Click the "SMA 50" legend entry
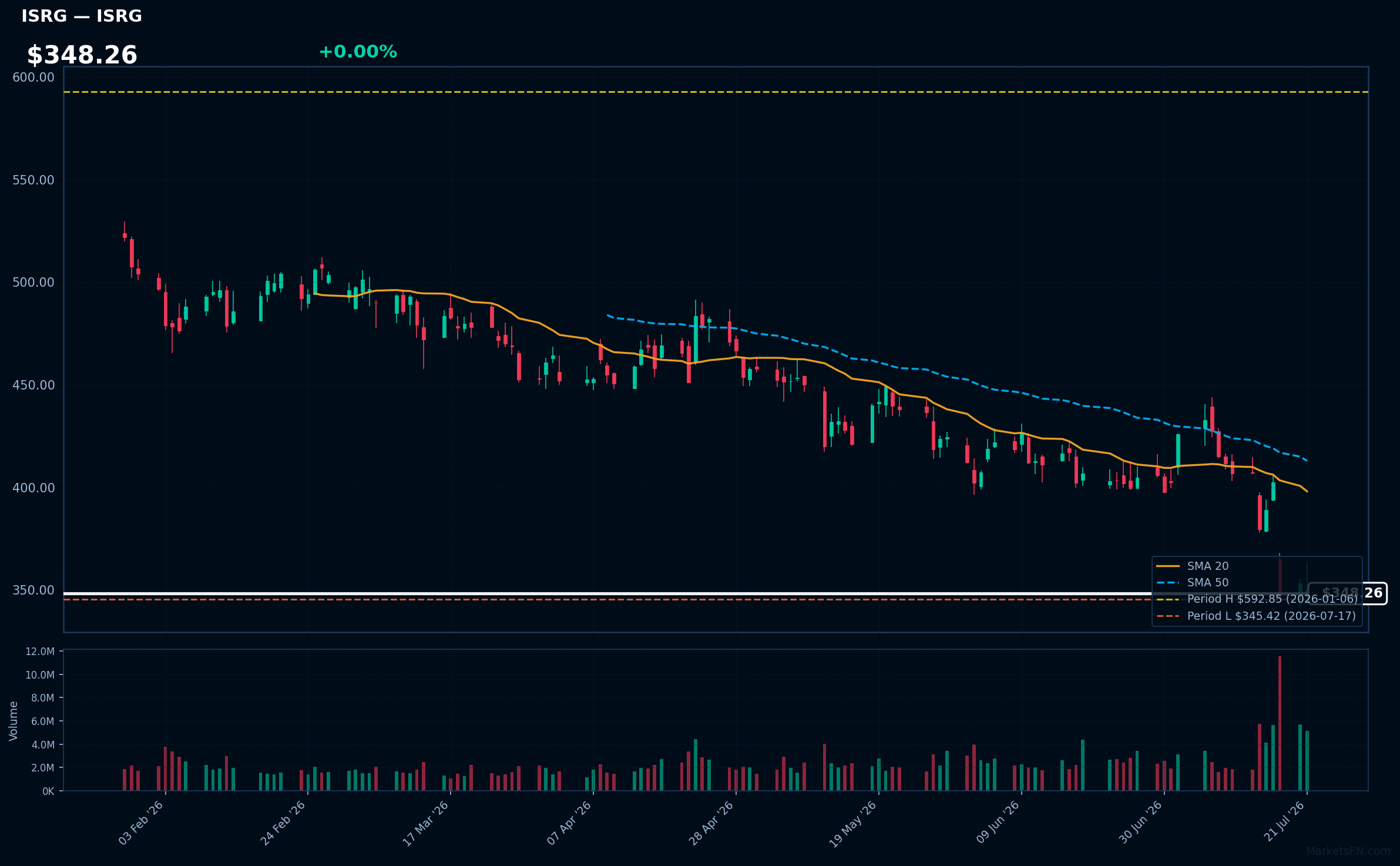The width and height of the screenshot is (1400, 866). pyautogui.click(x=1193, y=583)
